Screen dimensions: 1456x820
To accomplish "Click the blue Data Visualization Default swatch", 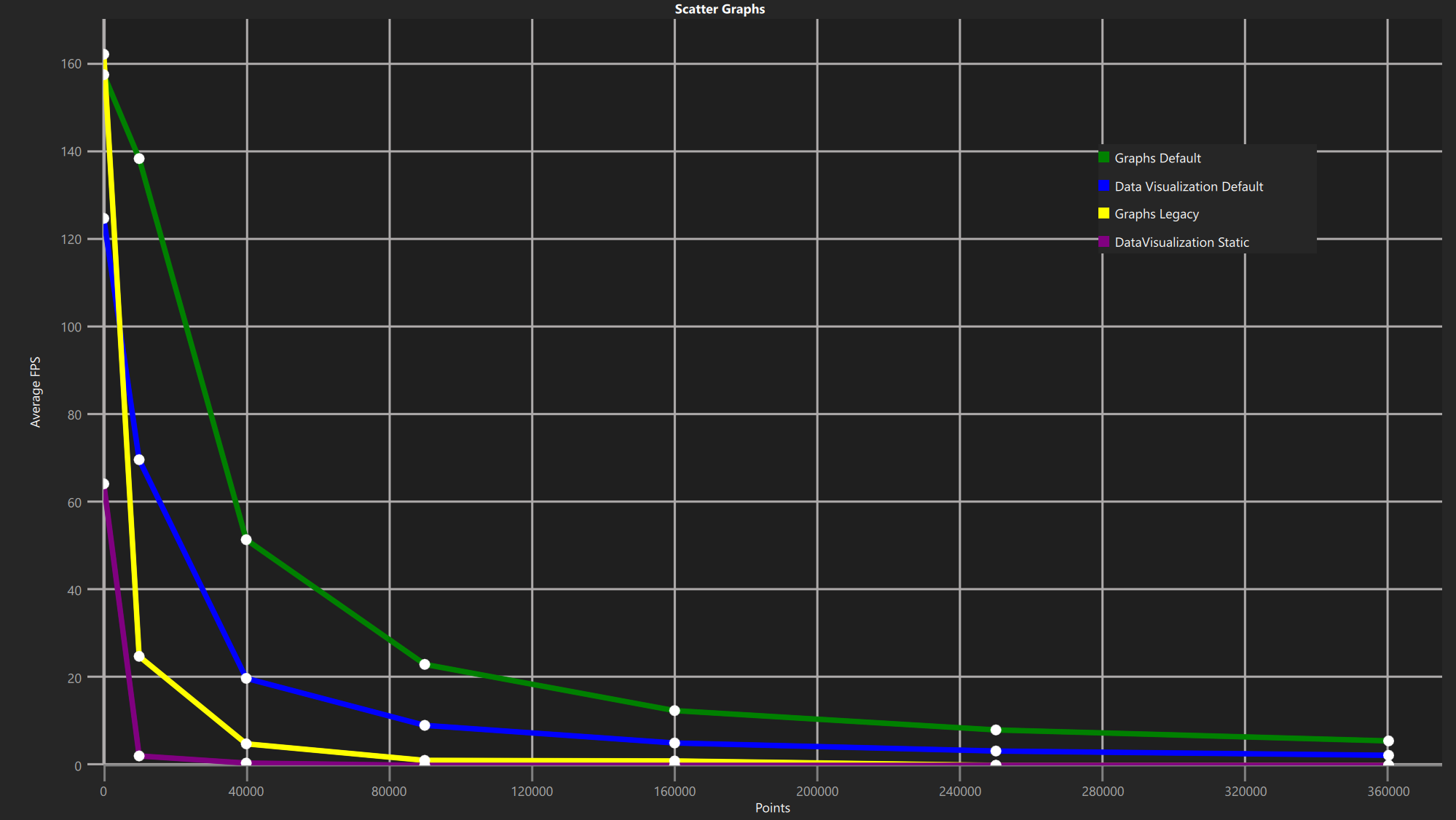I will (x=1103, y=186).
